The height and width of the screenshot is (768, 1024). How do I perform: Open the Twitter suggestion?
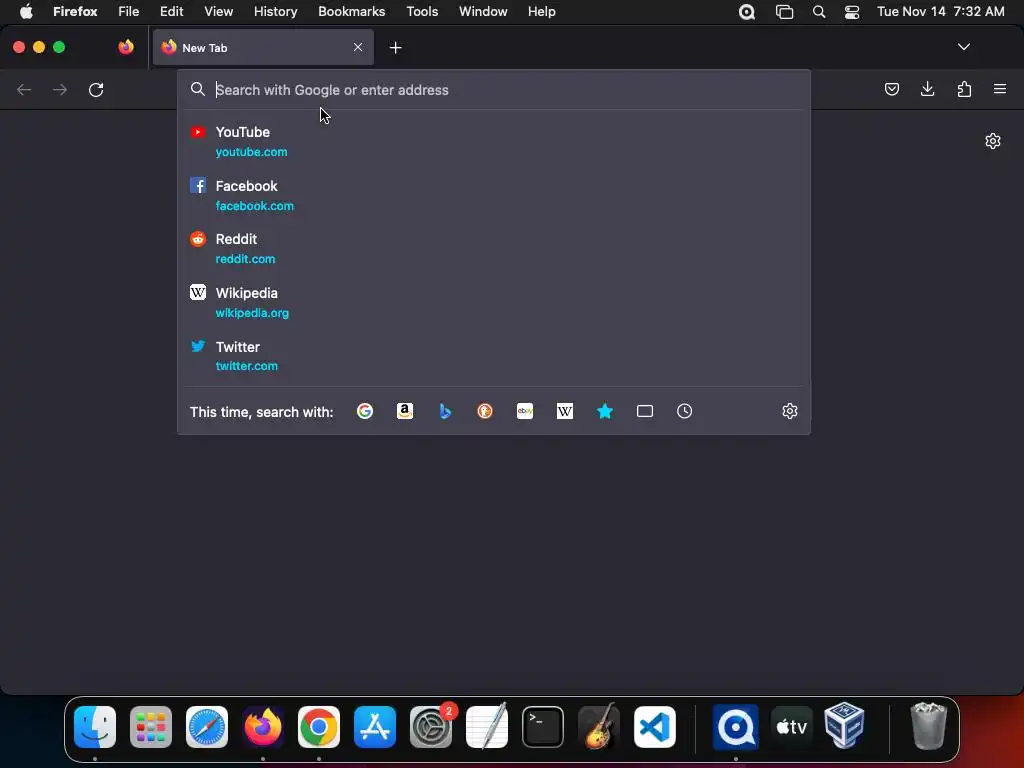coord(494,356)
